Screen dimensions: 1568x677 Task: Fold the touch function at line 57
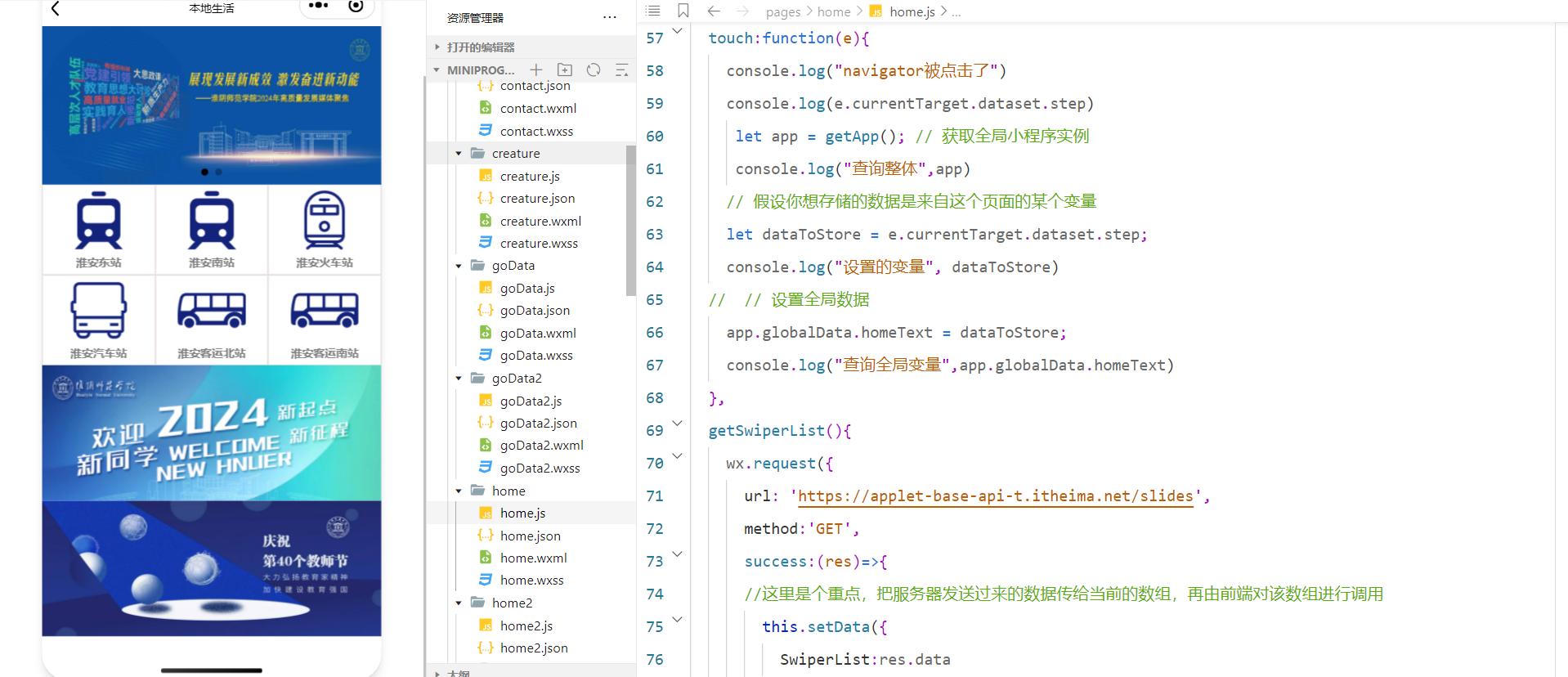[x=677, y=31]
